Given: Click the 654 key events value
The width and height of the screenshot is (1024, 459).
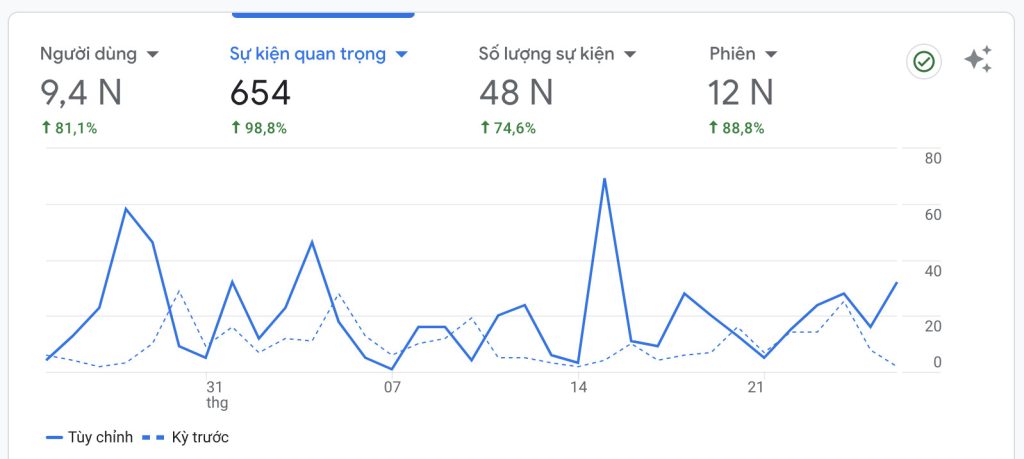Looking at the screenshot, I should point(260,93).
